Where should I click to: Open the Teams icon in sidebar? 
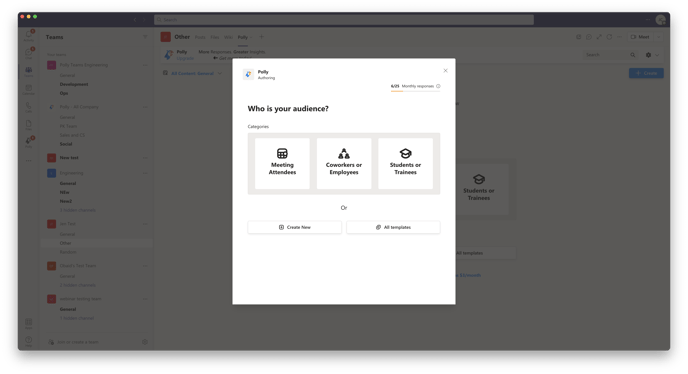pyautogui.click(x=29, y=71)
